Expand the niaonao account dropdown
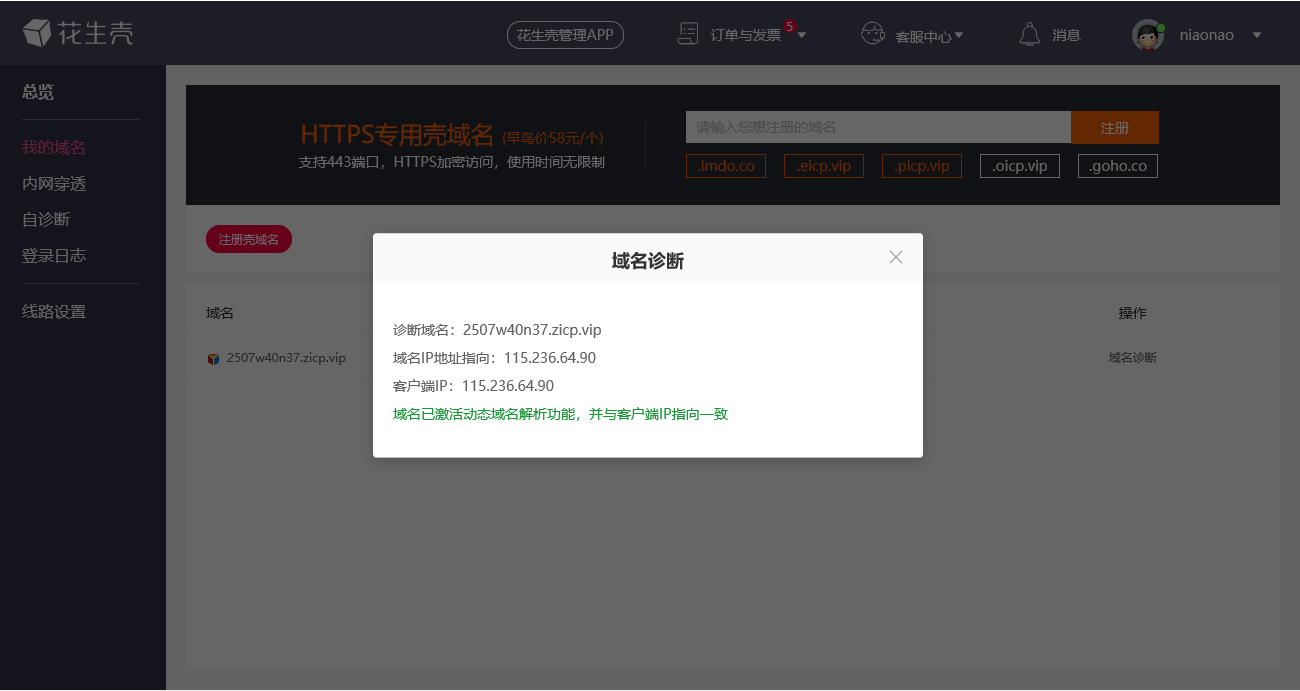The image size is (1300, 691). (x=1256, y=34)
